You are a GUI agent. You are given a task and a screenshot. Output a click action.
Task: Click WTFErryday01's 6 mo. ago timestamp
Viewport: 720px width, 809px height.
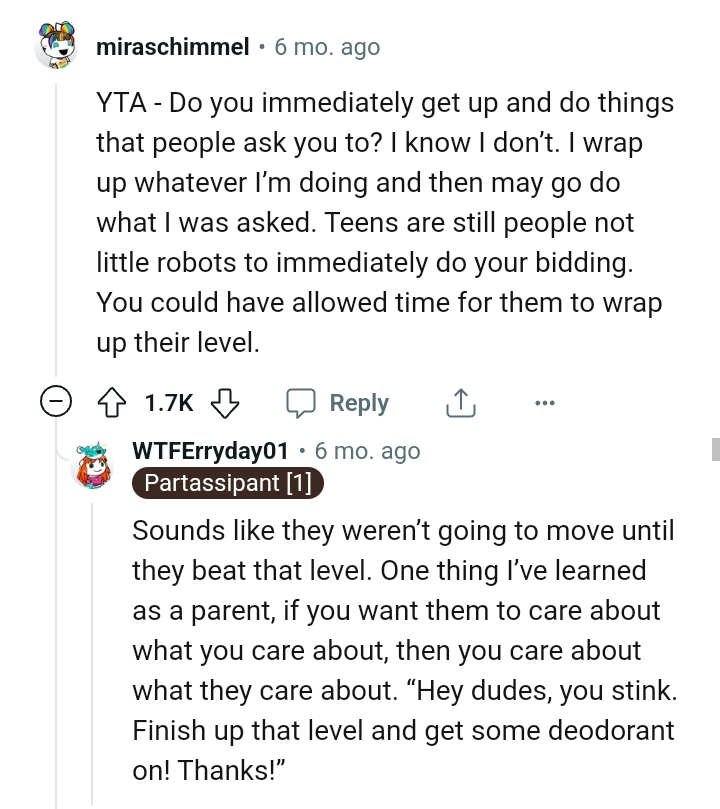[367, 451]
